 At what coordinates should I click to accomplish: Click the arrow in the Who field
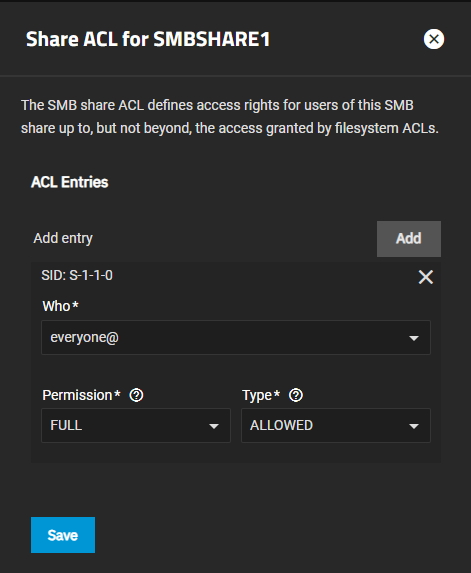pos(414,338)
